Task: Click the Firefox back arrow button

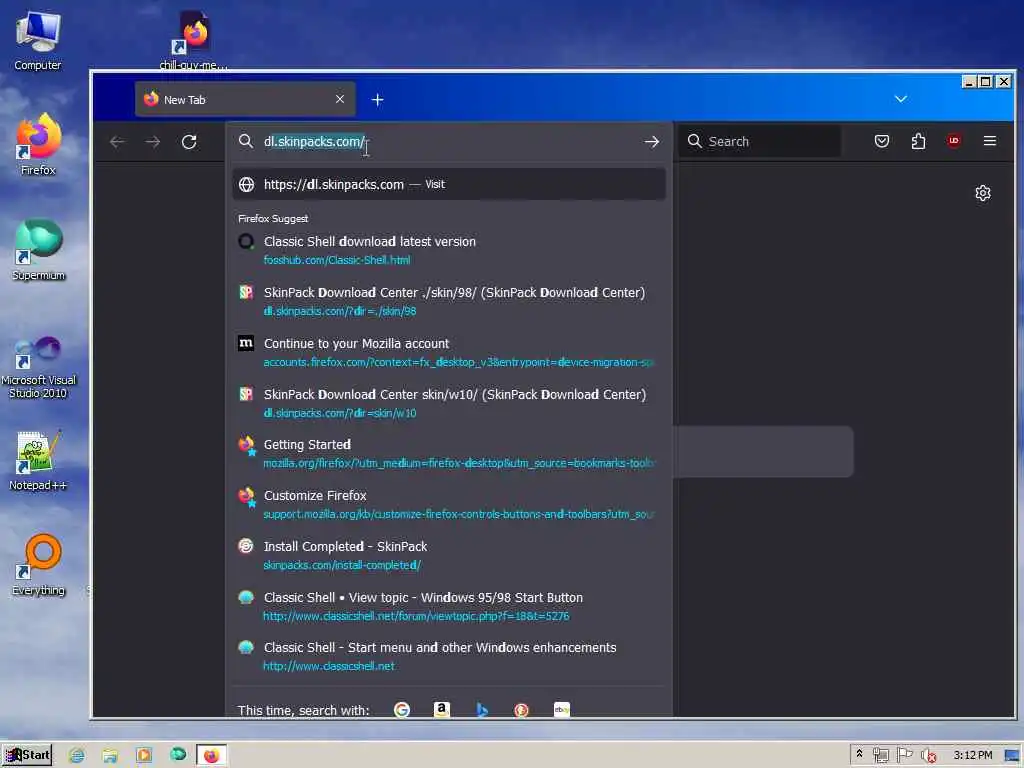Action: point(117,142)
